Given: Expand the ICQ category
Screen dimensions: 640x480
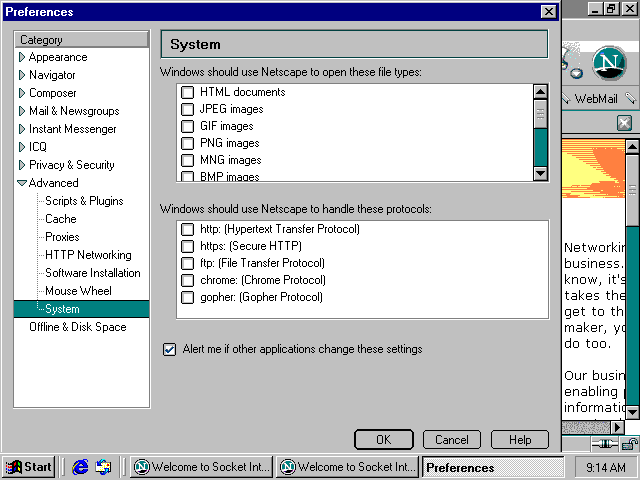Looking at the screenshot, I should point(22,147).
